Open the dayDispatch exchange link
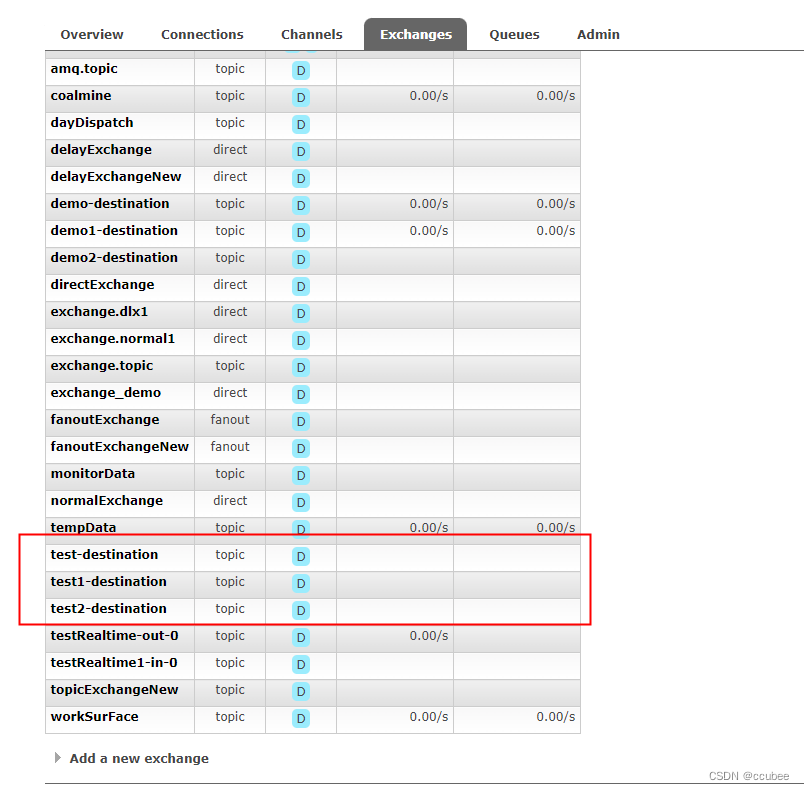Viewport: 804px width, 790px height. (x=92, y=123)
